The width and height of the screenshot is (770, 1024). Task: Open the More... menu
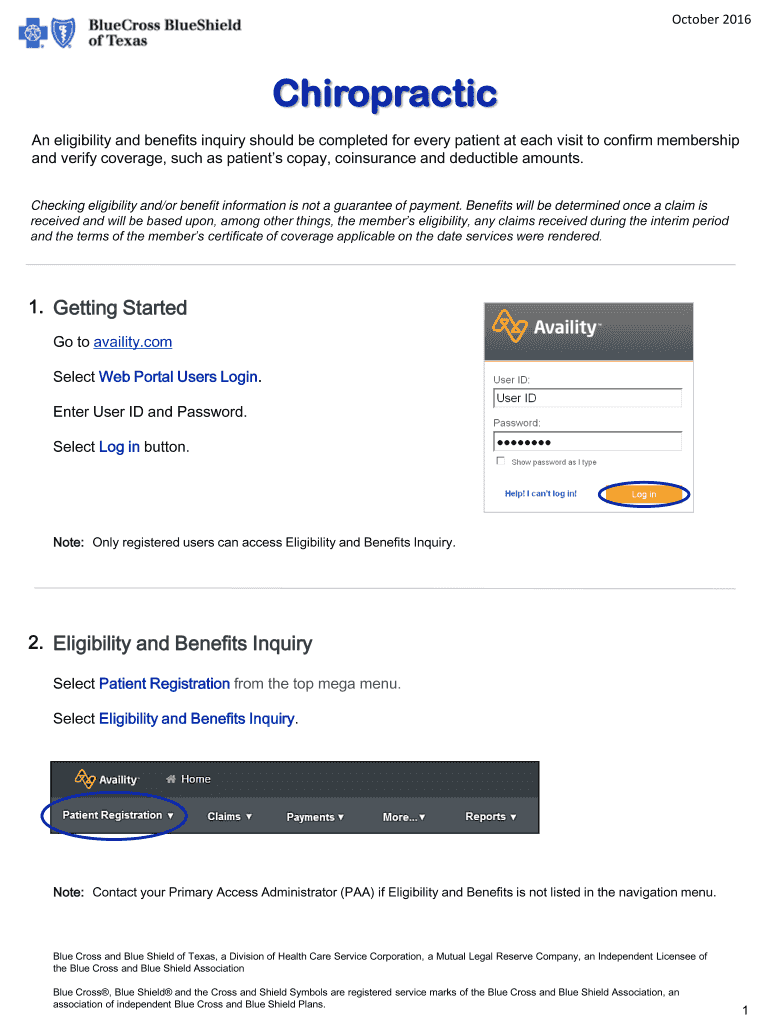(x=404, y=817)
